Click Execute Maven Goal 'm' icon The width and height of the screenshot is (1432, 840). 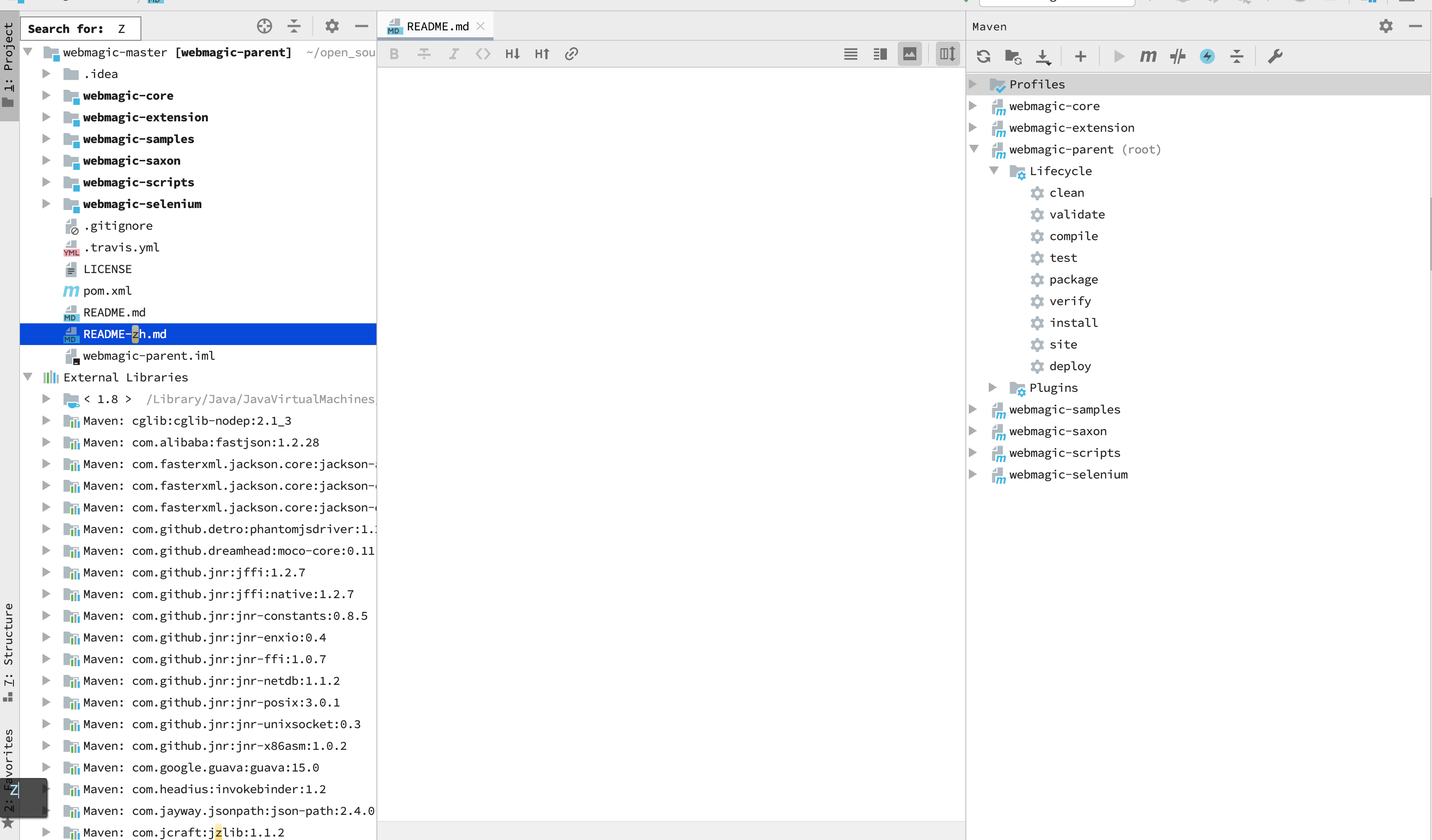pos(1148,56)
